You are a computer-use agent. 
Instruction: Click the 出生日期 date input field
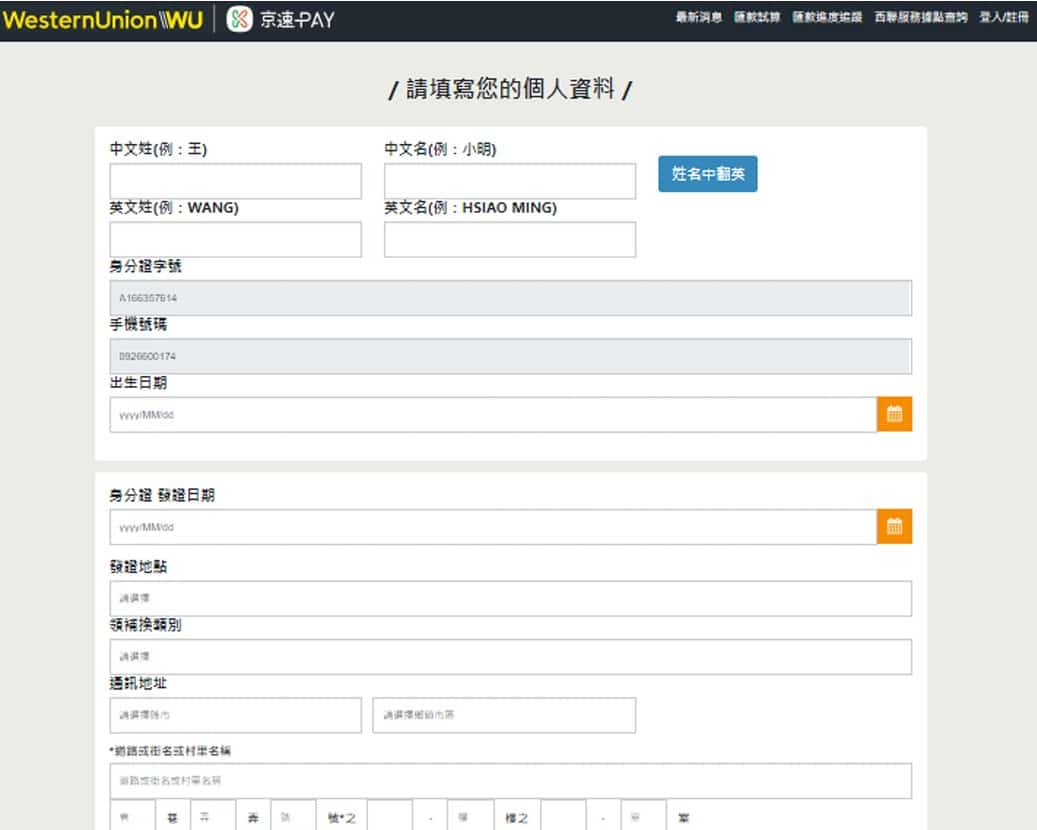(492, 415)
